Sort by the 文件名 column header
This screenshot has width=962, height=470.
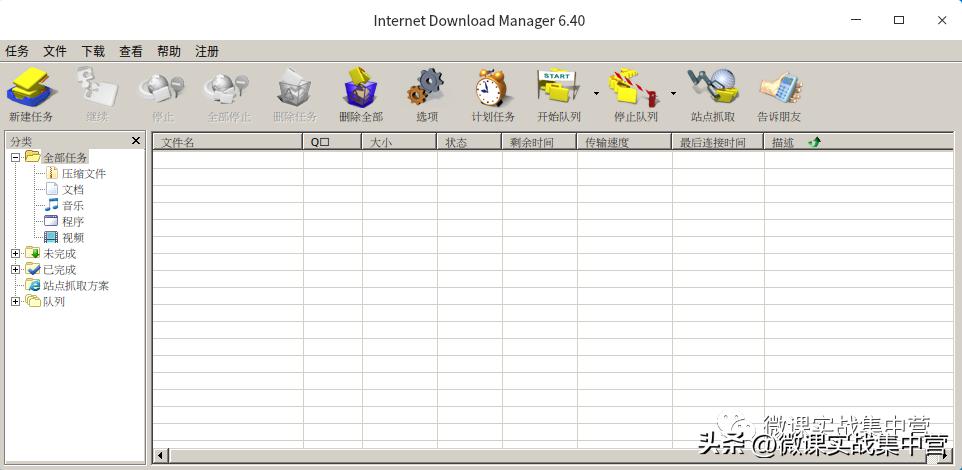pyautogui.click(x=228, y=142)
